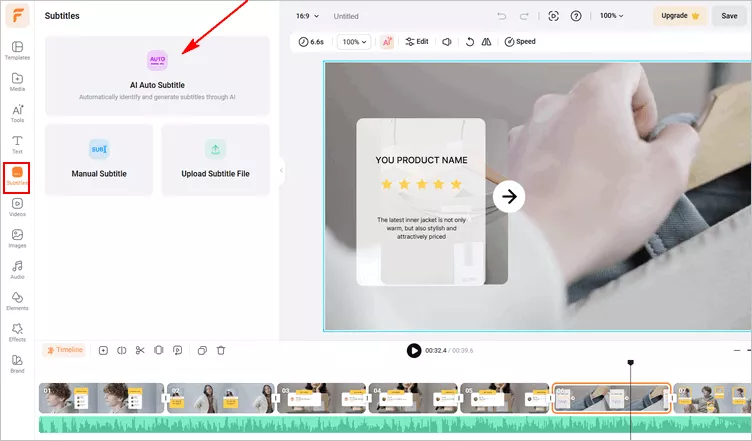Select YOU PRODUCT NAME text on canvas

coord(421,160)
